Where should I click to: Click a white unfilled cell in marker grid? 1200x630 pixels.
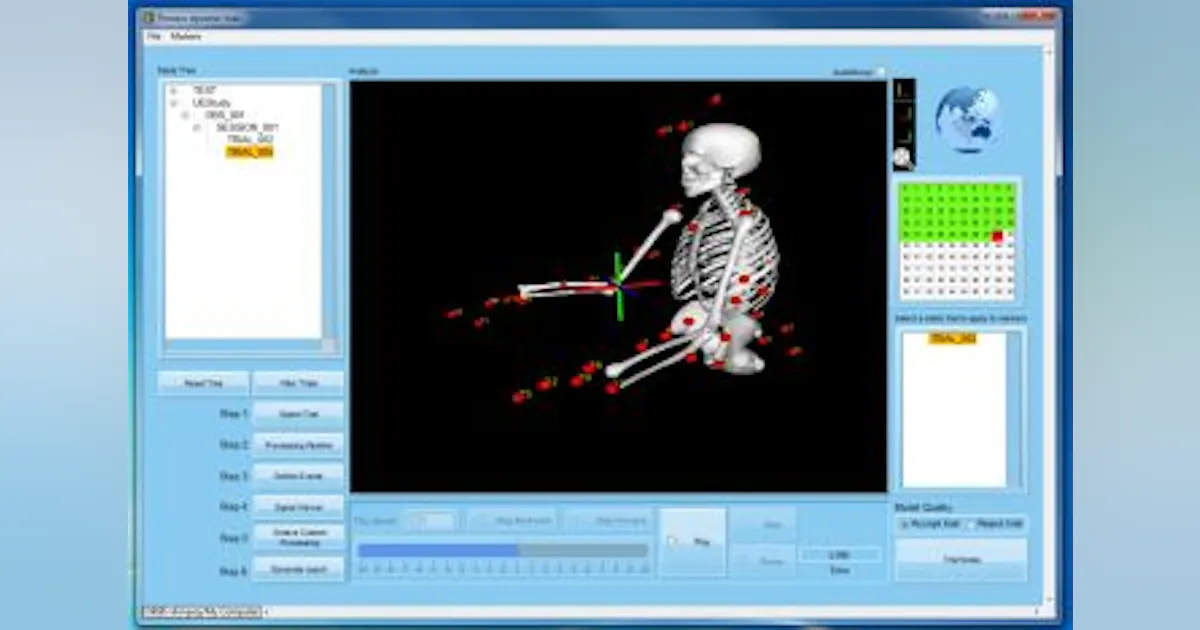click(940, 270)
